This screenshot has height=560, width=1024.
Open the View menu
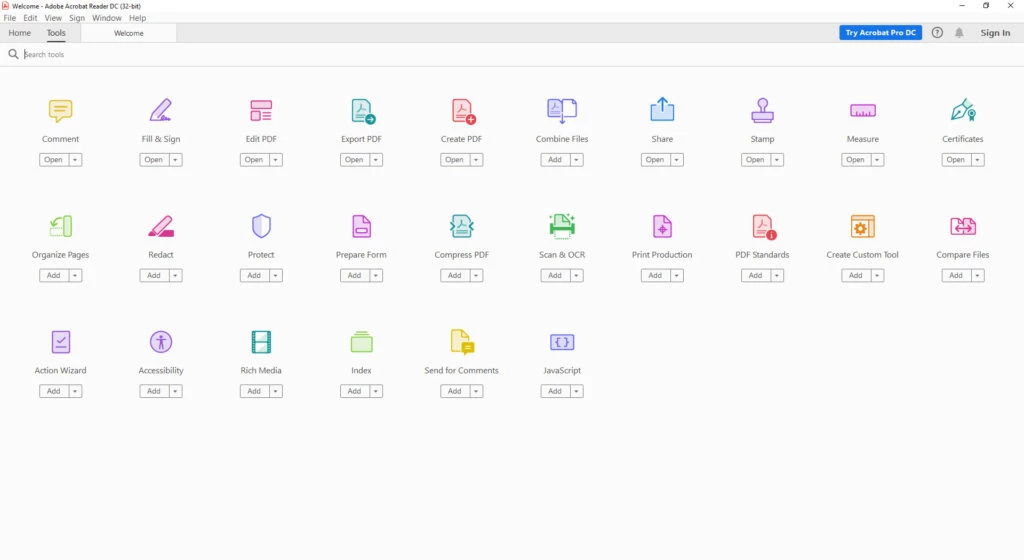[x=53, y=18]
